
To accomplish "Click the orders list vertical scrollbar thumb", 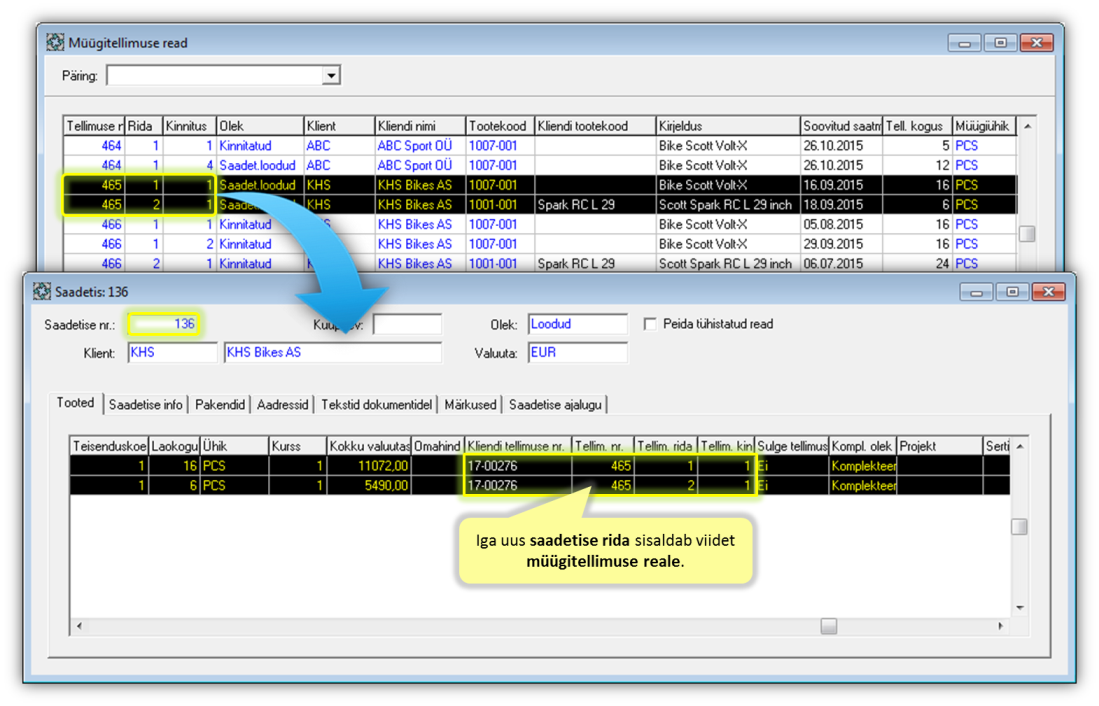I will [1027, 233].
